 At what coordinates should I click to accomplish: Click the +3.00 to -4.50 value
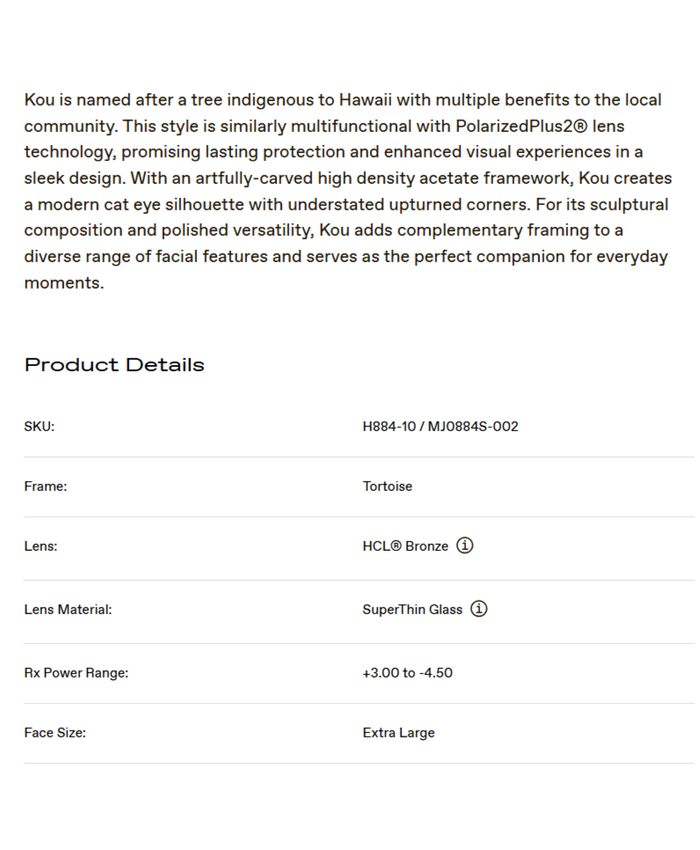click(x=407, y=674)
